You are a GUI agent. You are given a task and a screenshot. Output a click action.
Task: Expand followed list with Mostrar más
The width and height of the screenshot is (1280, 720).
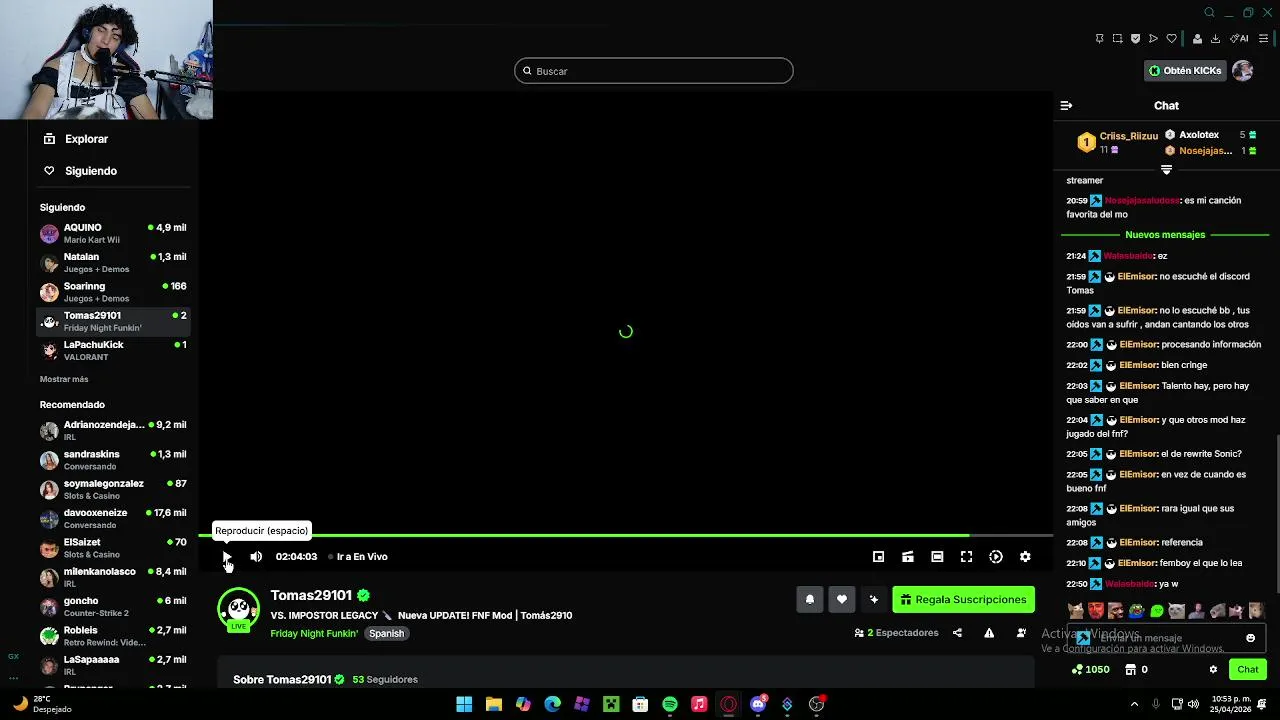[64, 380]
